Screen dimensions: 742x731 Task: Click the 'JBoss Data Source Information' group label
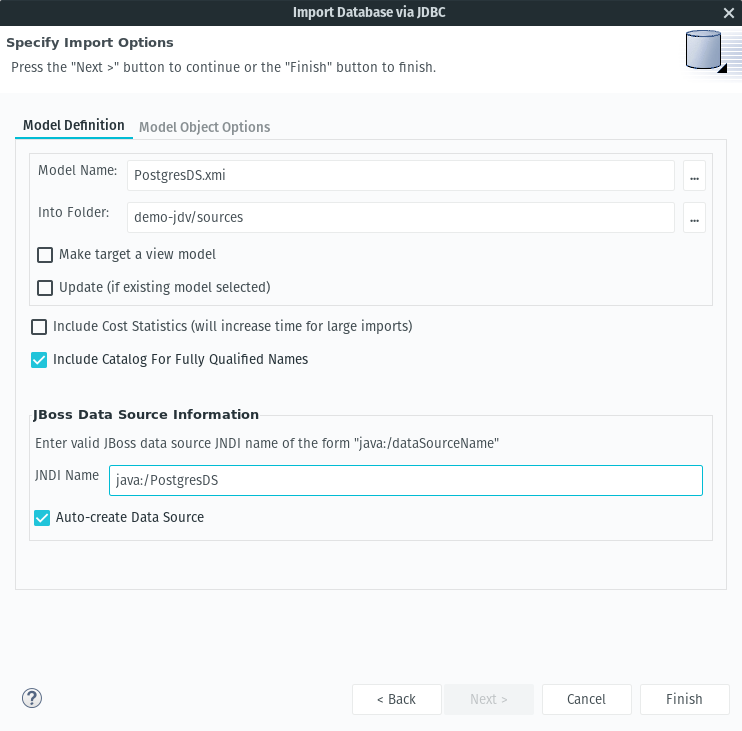click(146, 414)
